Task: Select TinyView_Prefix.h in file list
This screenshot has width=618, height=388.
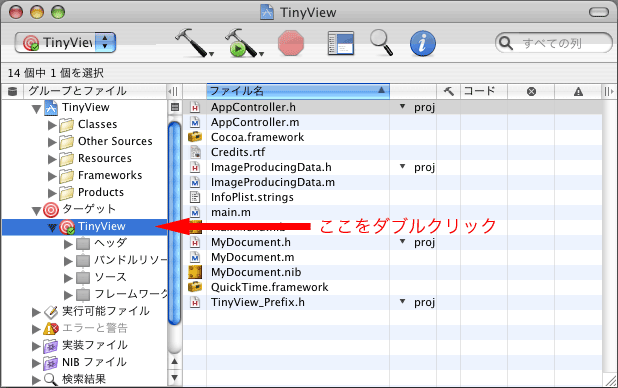Action: 257,302
